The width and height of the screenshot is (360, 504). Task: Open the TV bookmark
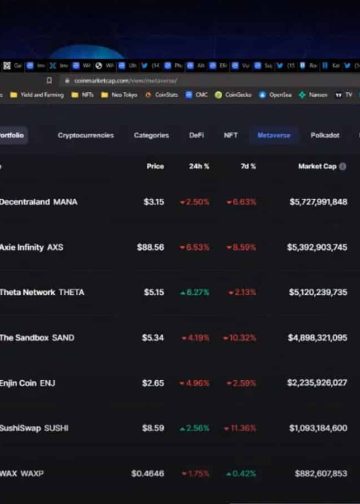point(344,95)
